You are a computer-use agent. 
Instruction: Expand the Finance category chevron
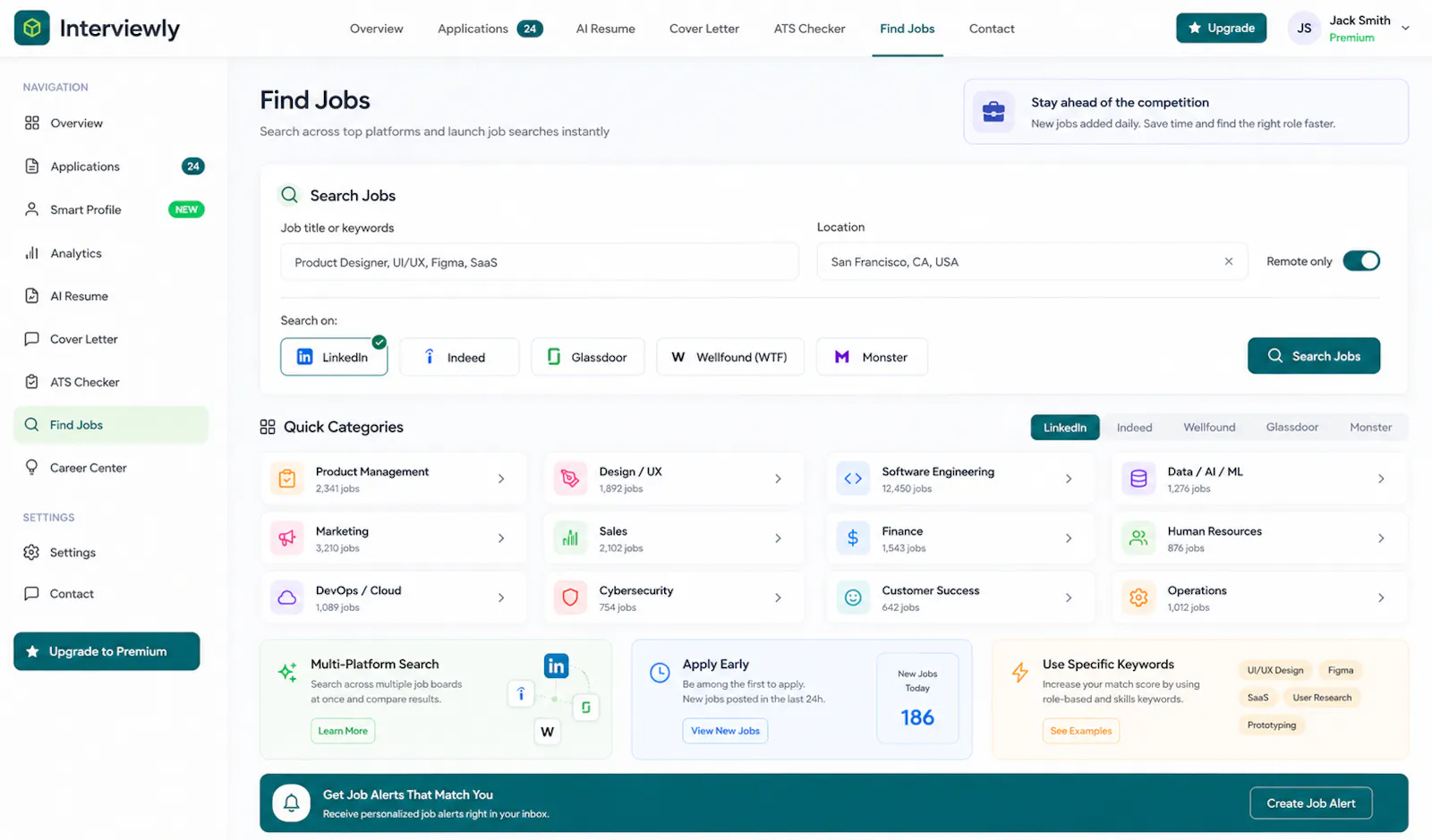point(1069,539)
